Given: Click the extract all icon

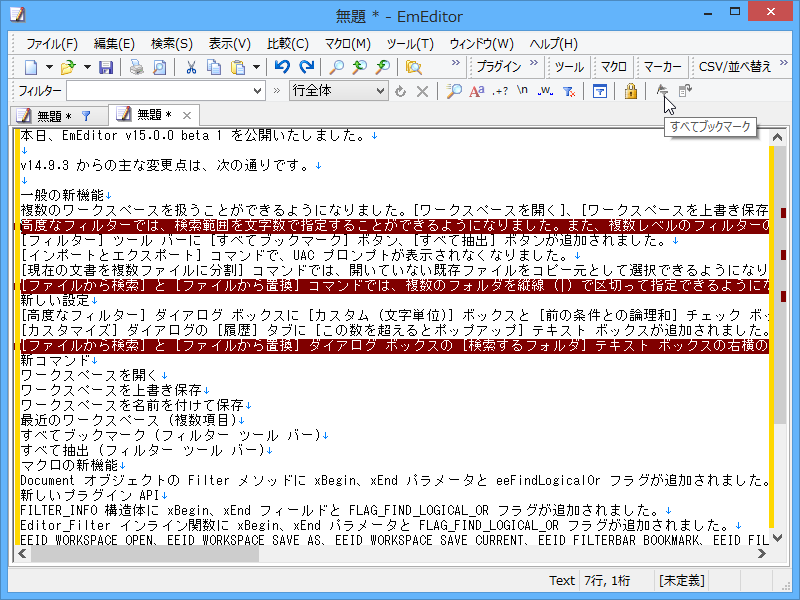Looking at the screenshot, I should coord(685,91).
